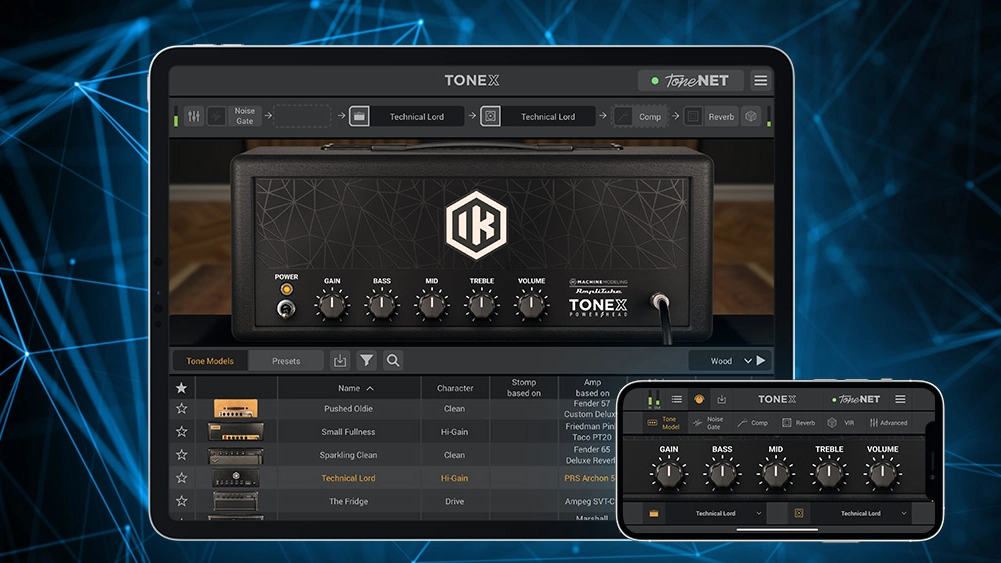Screen dimensions: 1001x563
Task: Open the tablet cab Technical Lord selector
Action: [548, 116]
